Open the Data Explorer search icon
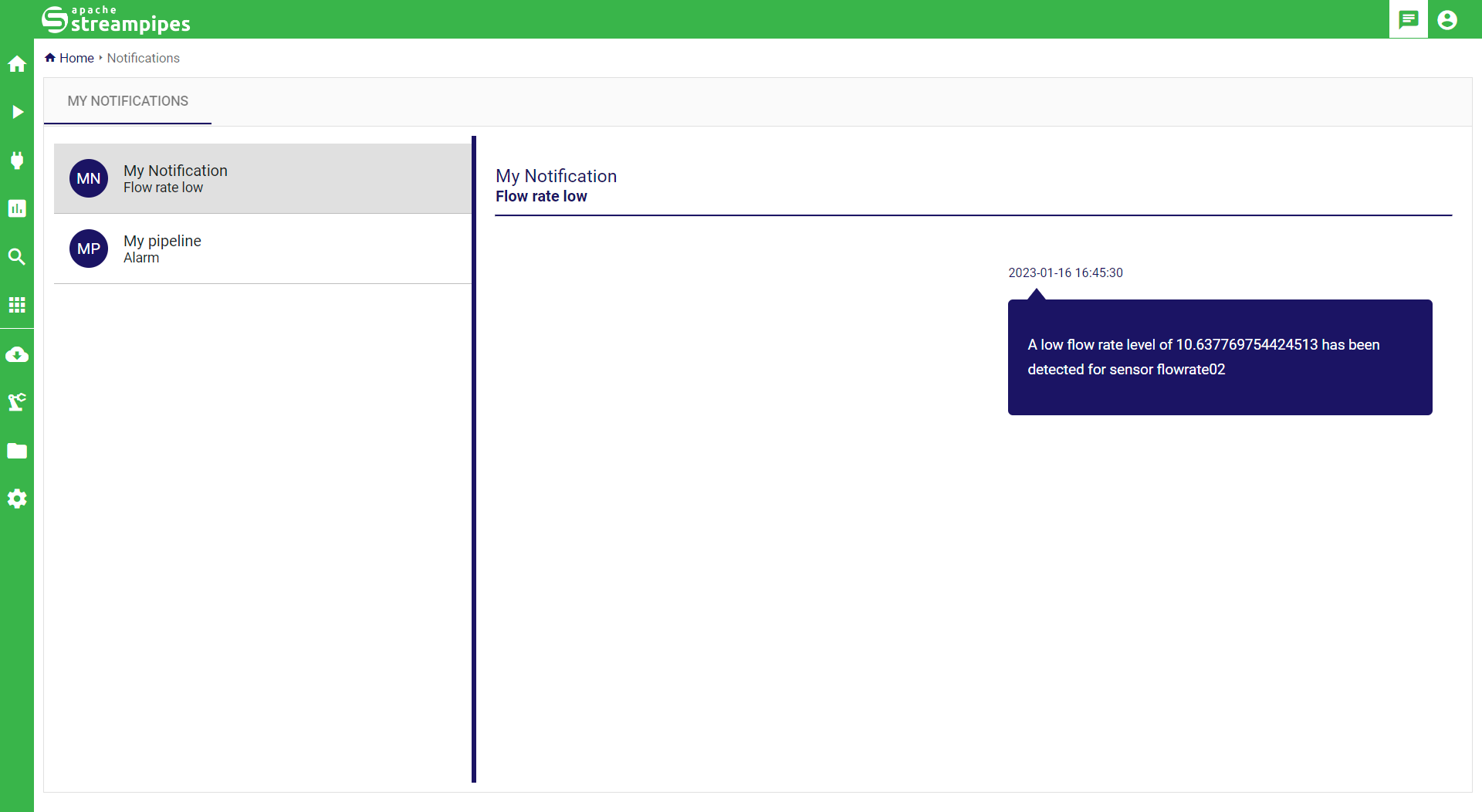 [17, 257]
